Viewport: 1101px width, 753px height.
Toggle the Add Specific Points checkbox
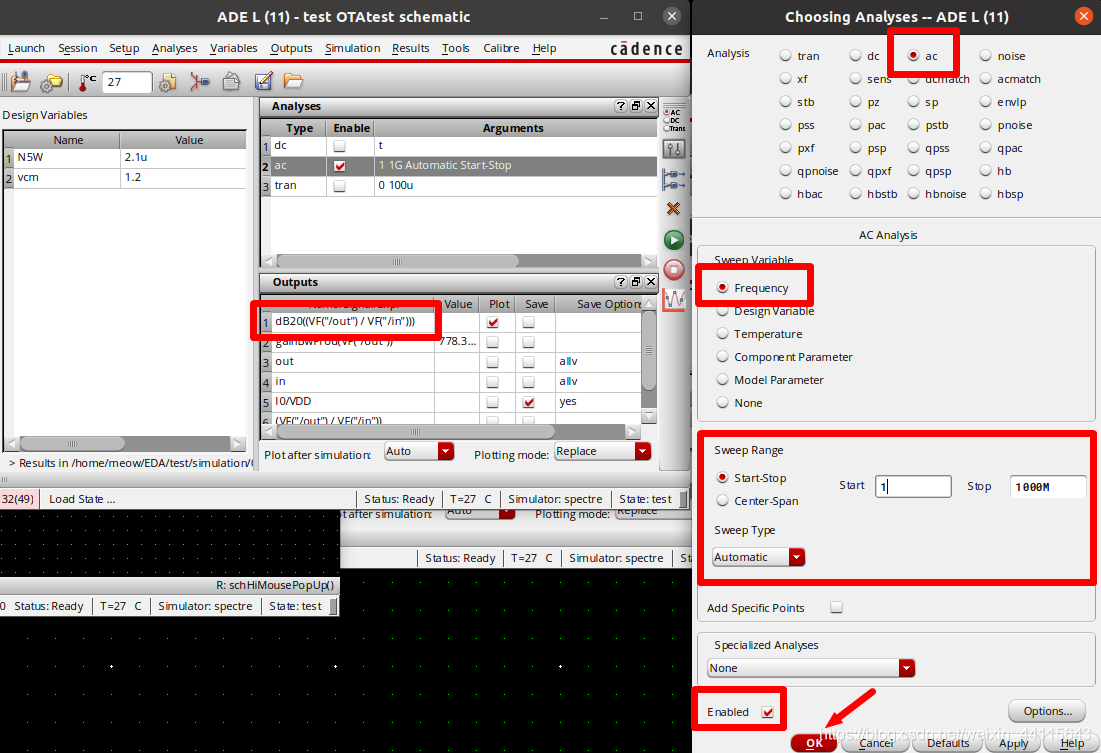[836, 608]
